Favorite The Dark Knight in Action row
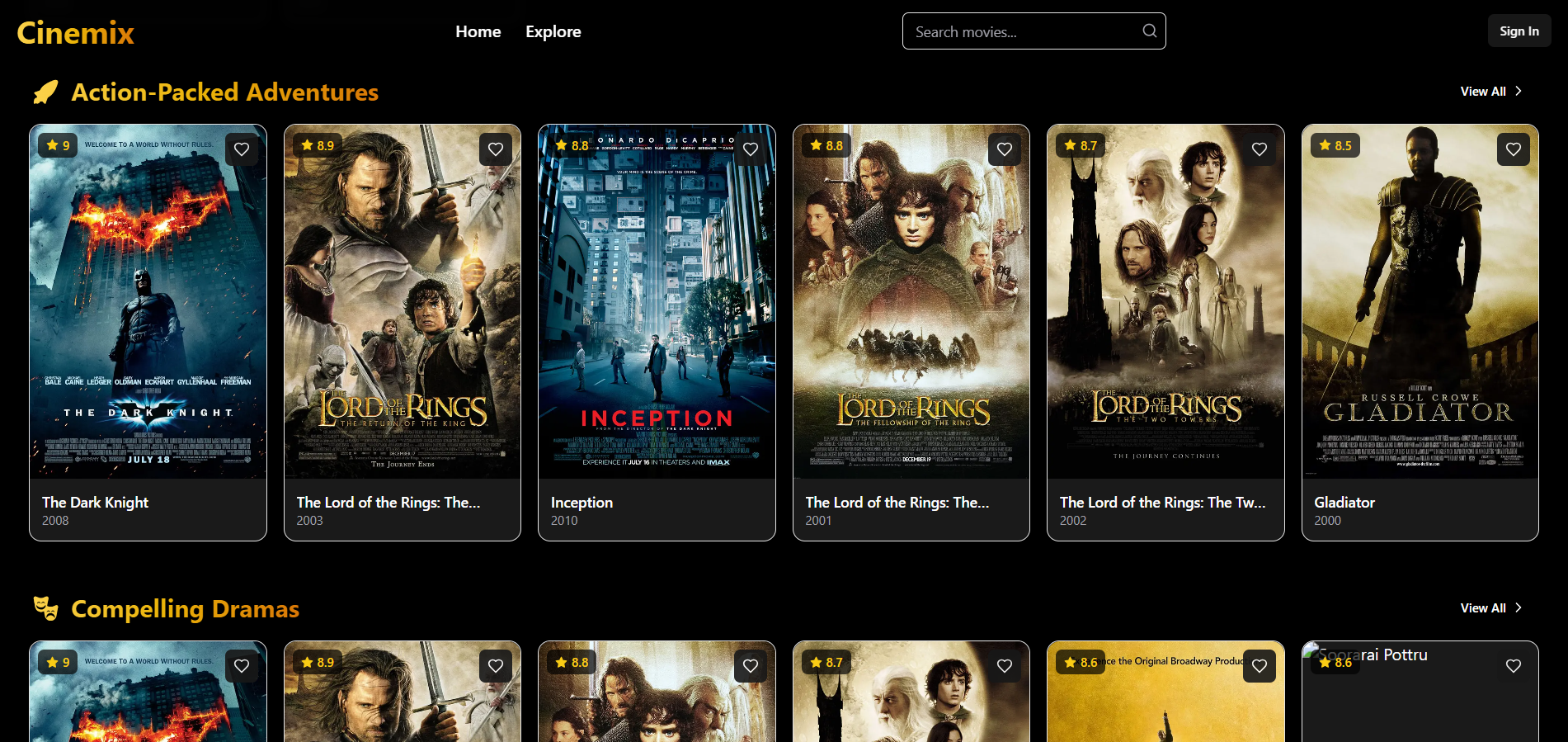1568x742 pixels. click(x=242, y=149)
